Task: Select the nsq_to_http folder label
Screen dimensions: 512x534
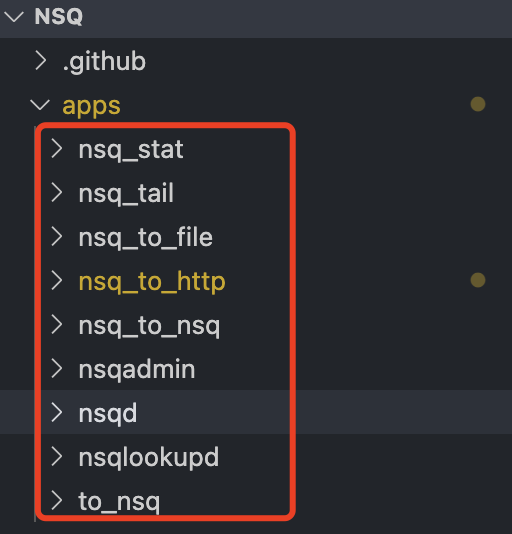Action: [152, 282]
